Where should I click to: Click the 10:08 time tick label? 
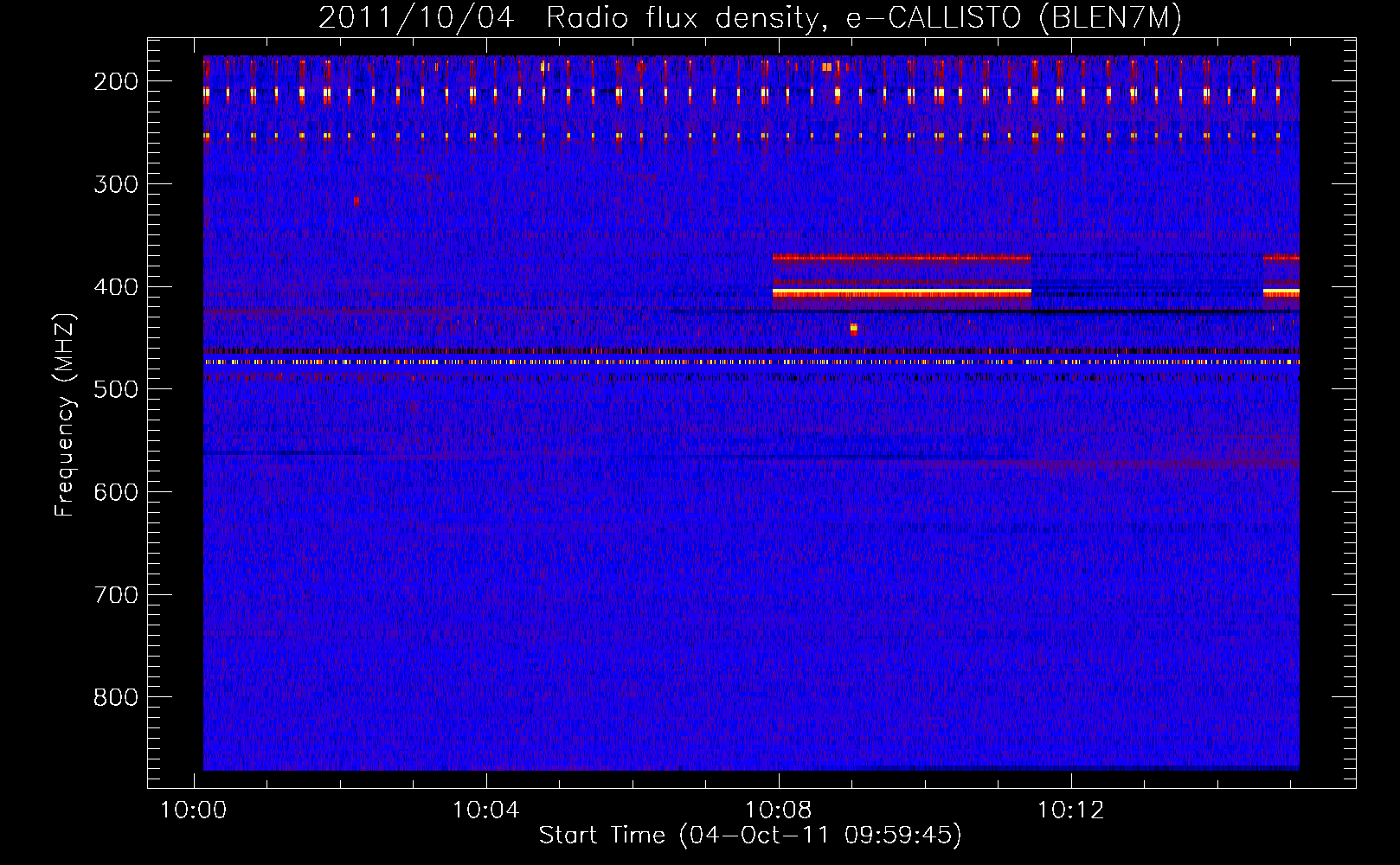pyautogui.click(x=779, y=811)
